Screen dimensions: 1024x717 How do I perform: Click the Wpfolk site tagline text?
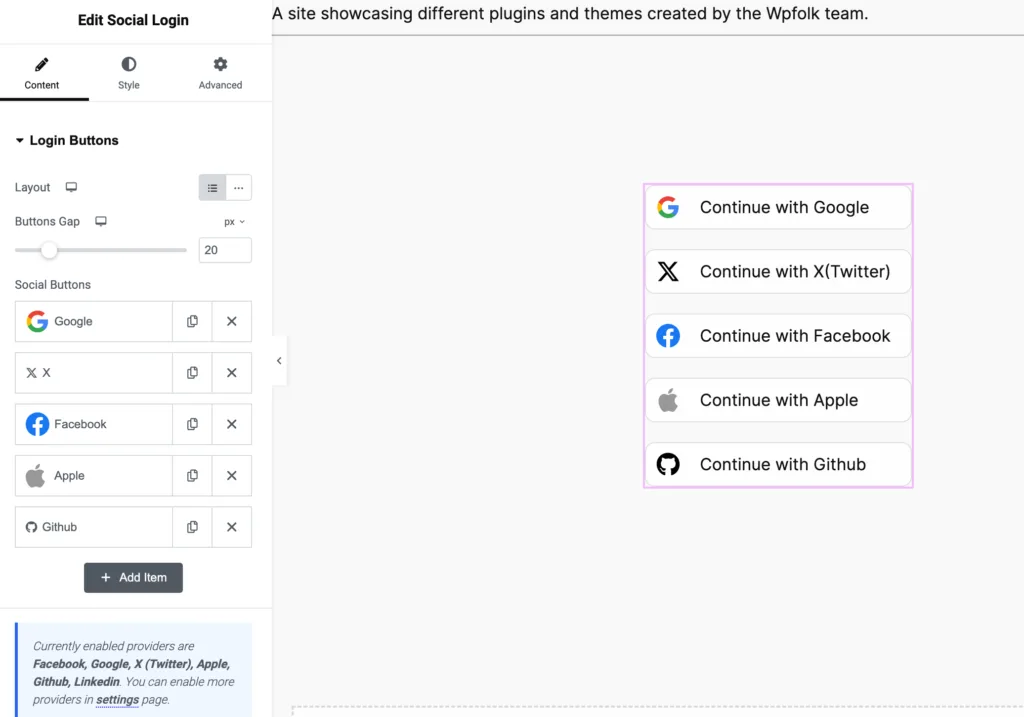pyautogui.click(x=570, y=14)
